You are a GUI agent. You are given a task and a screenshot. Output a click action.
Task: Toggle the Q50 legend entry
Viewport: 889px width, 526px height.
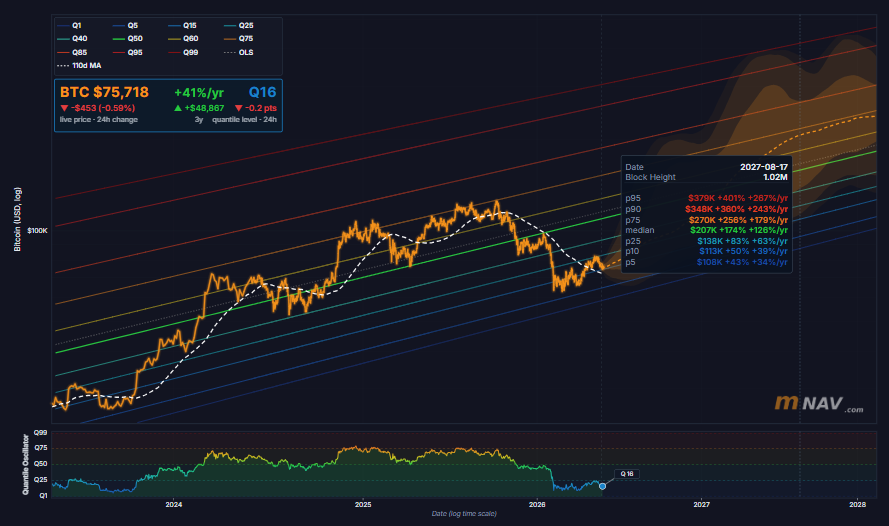pos(128,39)
